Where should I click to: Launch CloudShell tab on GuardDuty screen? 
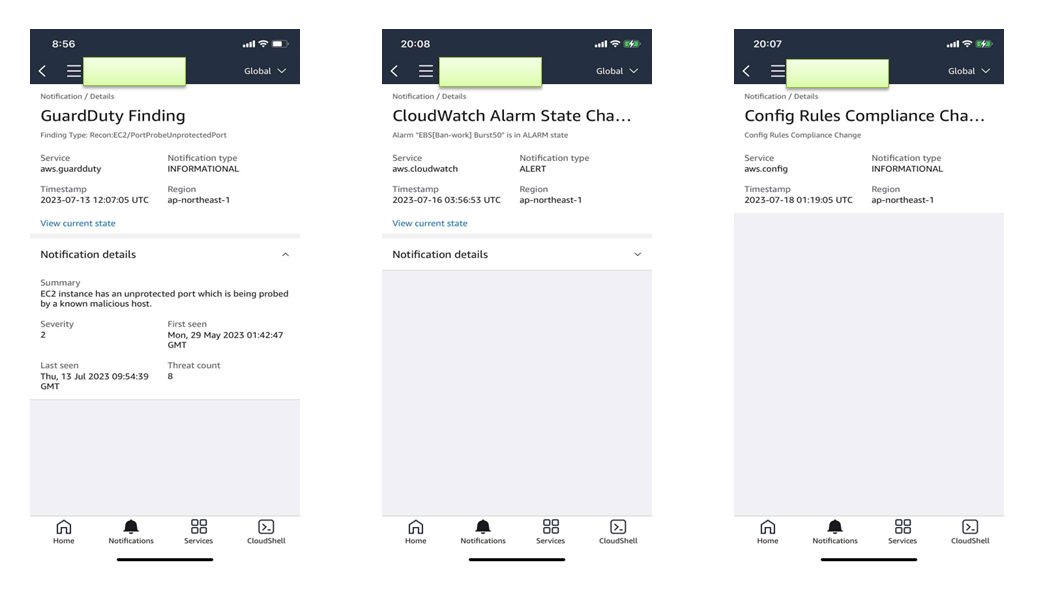point(266,532)
